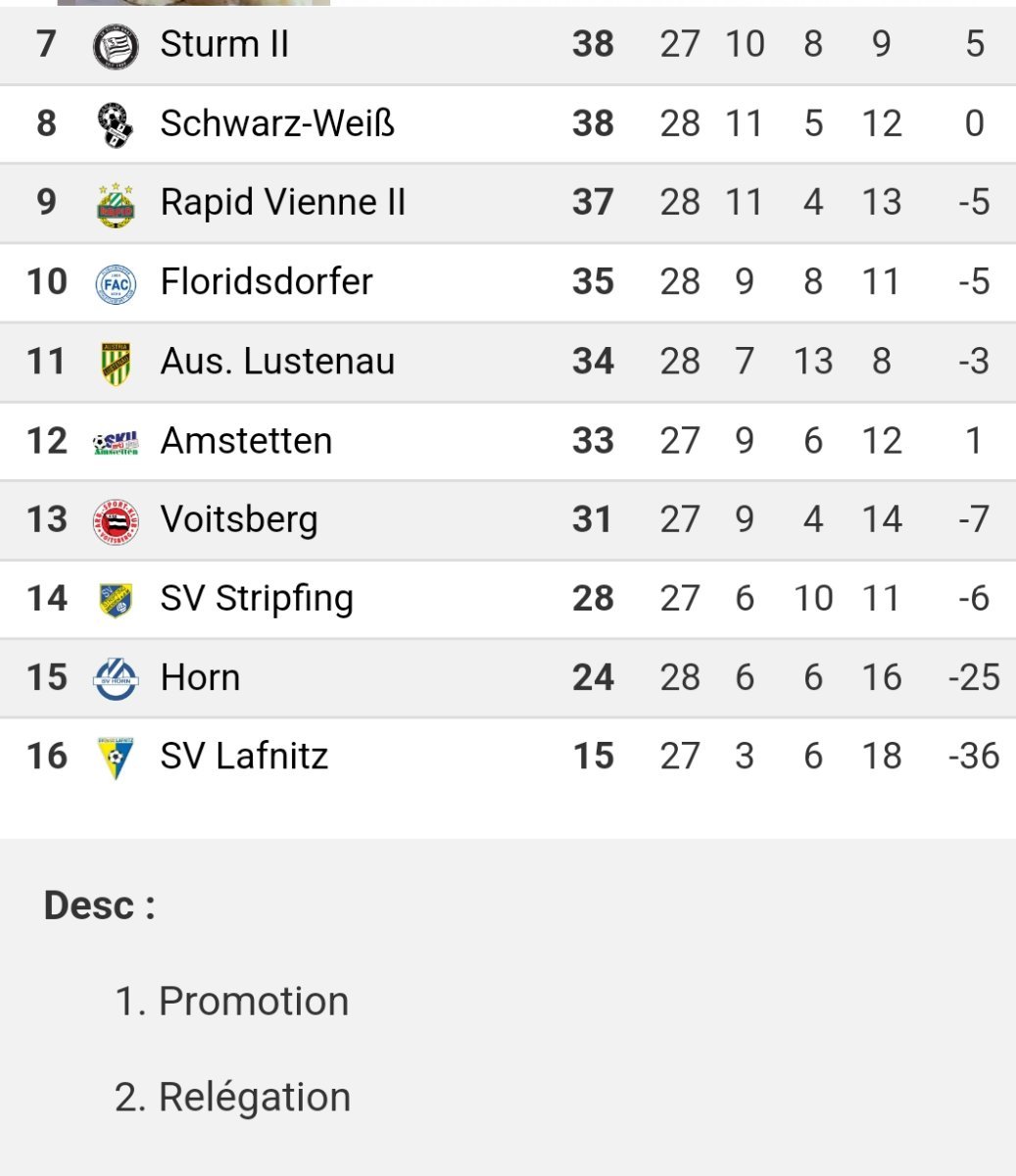Click the SV Lafnitz team name
The height and width of the screenshot is (1176, 1016).
244,757
